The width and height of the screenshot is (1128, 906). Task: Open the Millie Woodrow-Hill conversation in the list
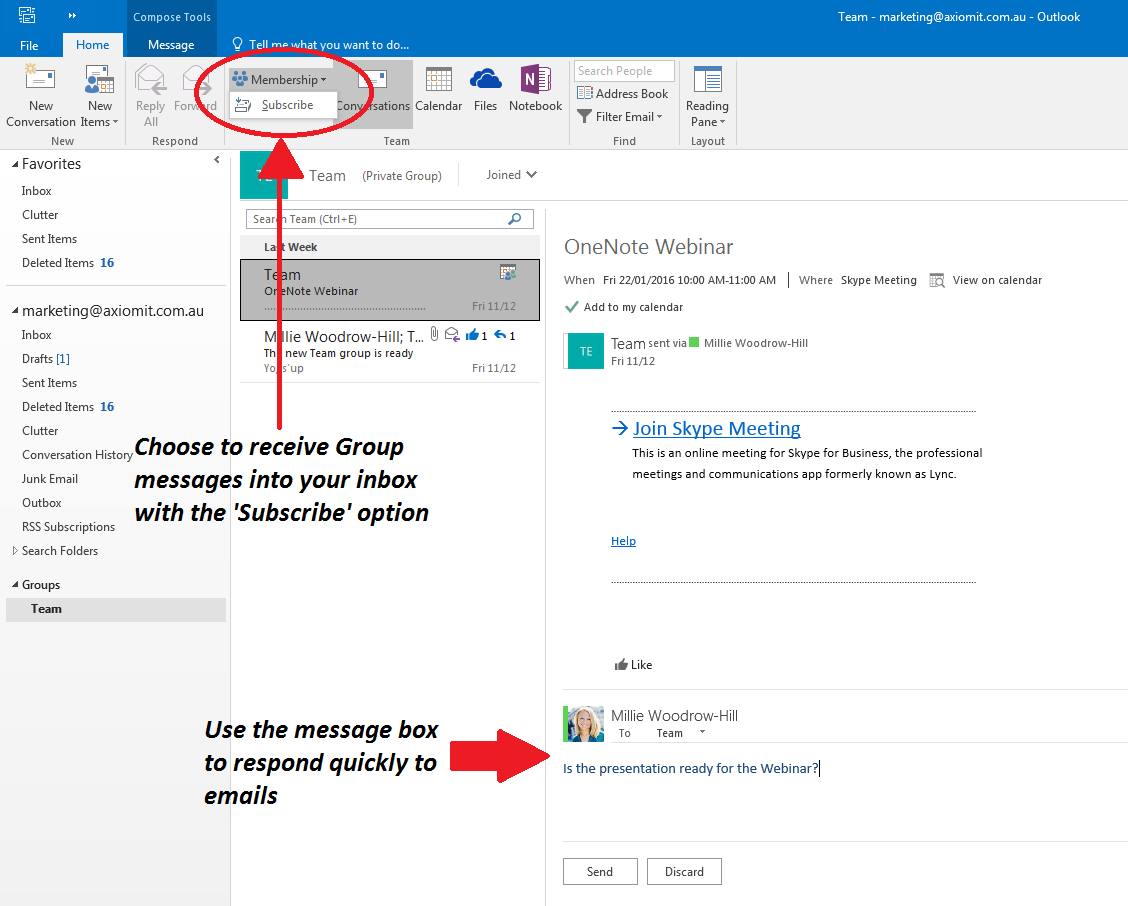pos(390,351)
